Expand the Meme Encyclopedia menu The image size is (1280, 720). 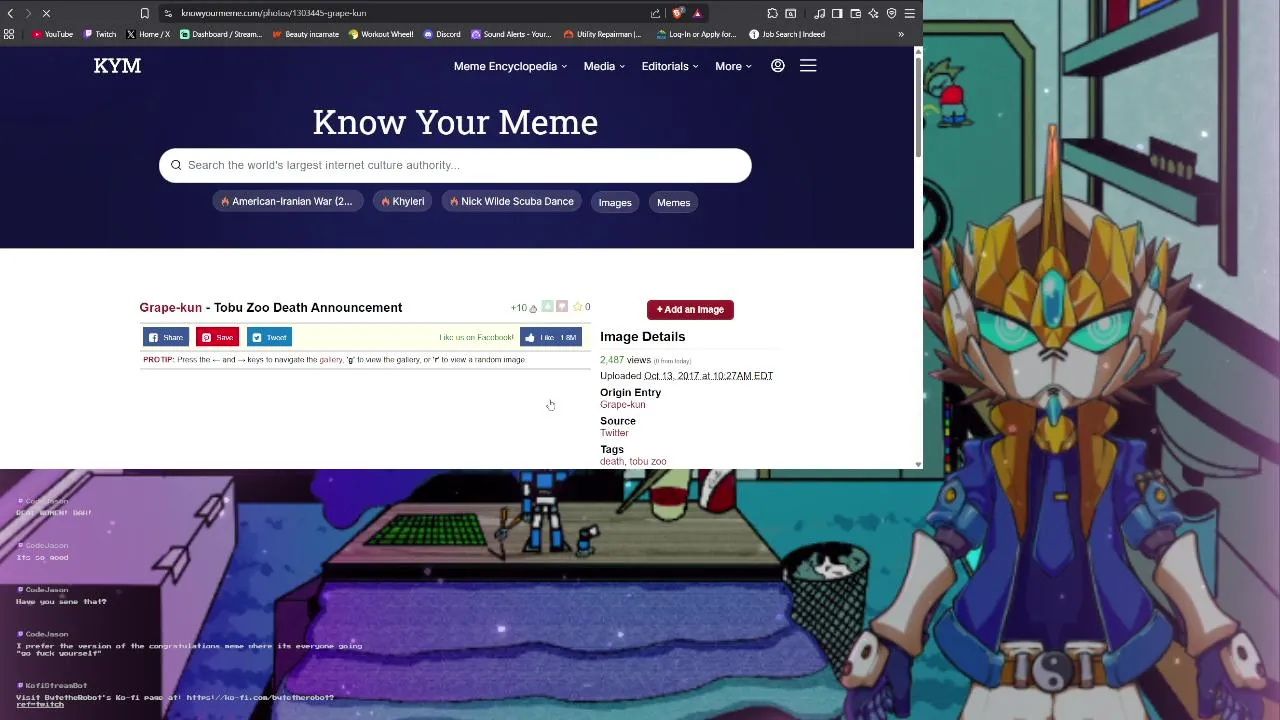click(x=510, y=66)
